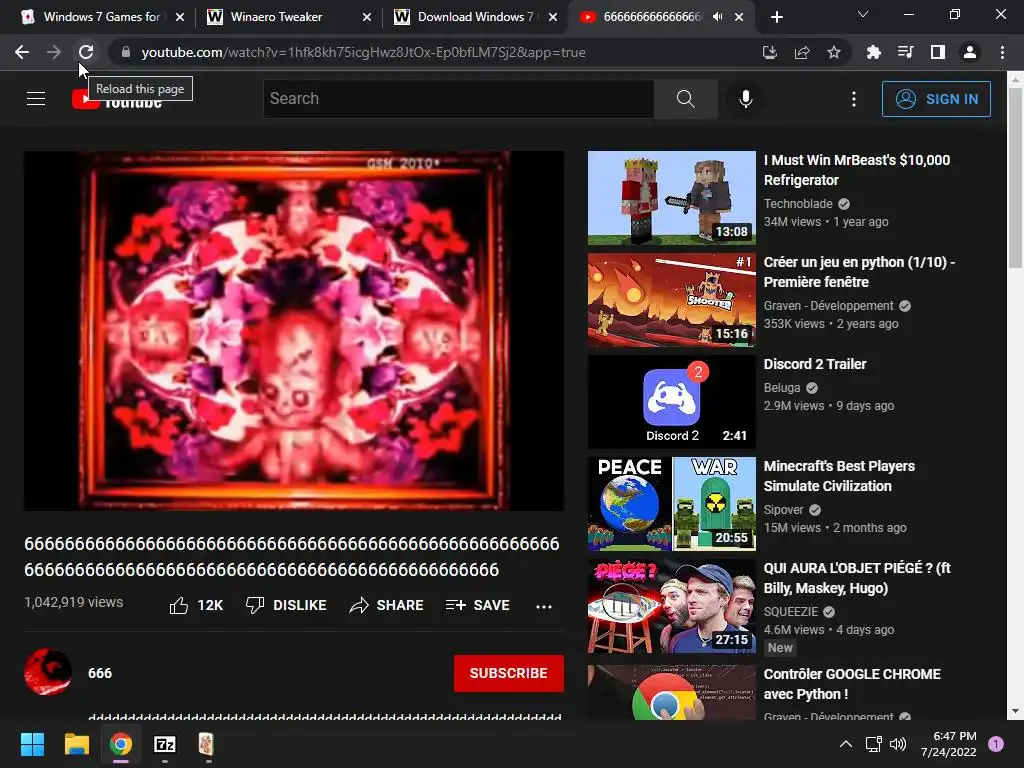Click the SHARE button under the video
Image resolution: width=1024 pixels, height=768 pixels.
point(387,605)
